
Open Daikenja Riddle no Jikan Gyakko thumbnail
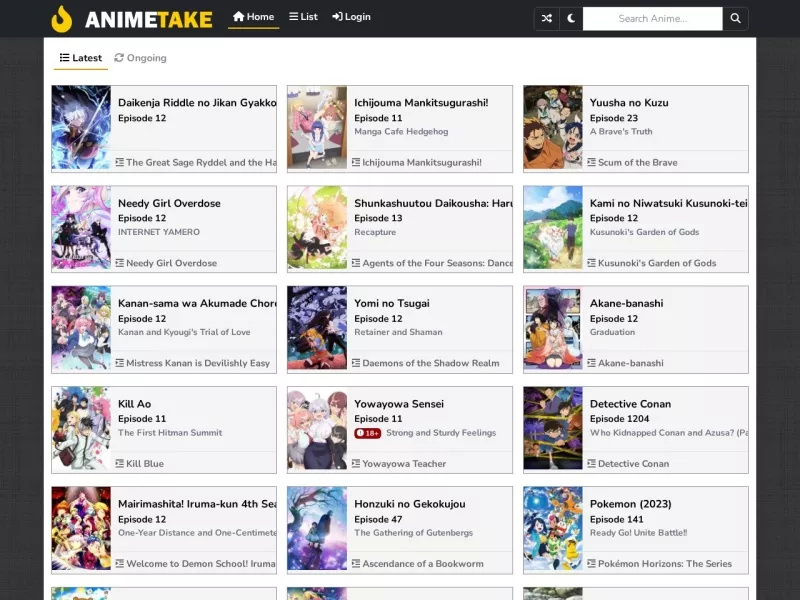[81, 127]
